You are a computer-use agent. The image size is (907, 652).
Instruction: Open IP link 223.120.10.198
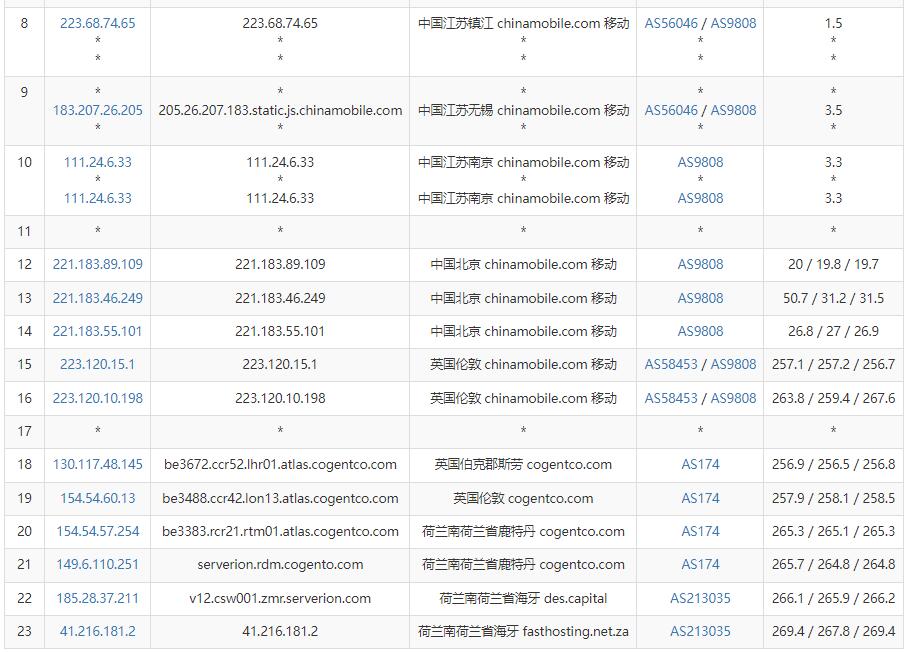coord(98,398)
